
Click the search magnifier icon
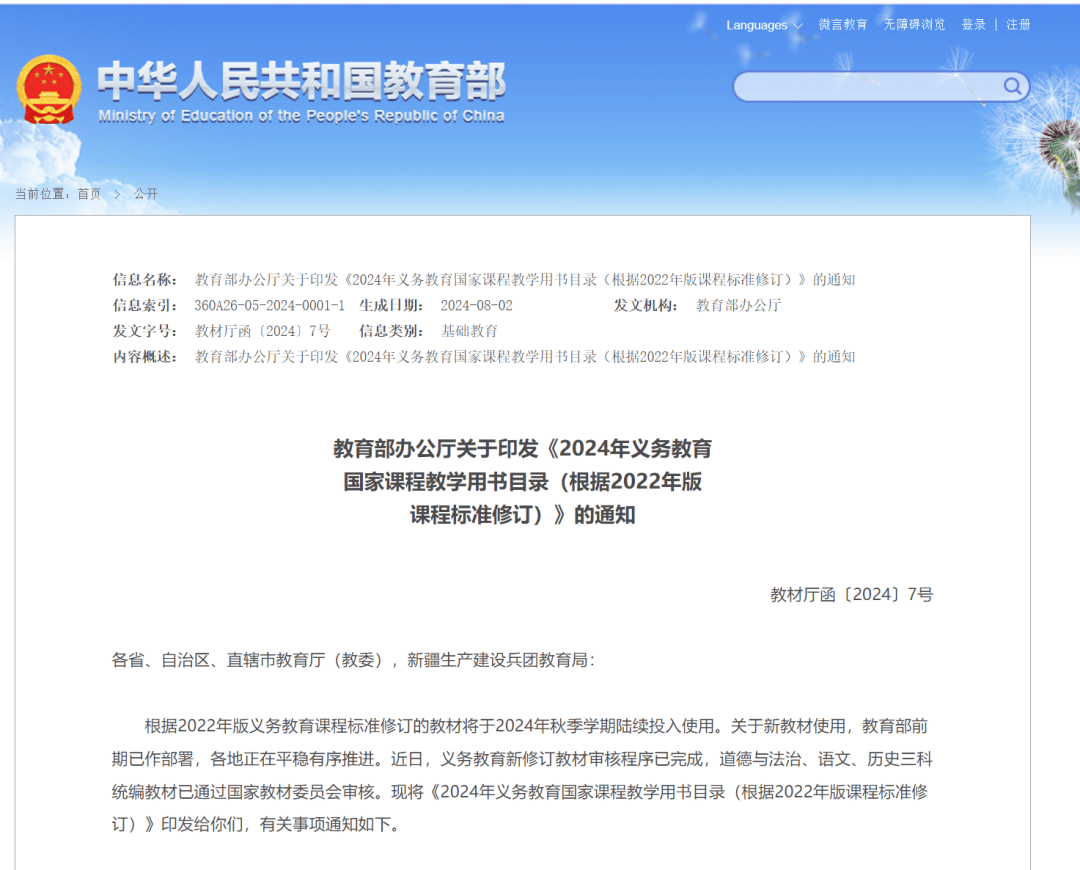[x=1014, y=87]
